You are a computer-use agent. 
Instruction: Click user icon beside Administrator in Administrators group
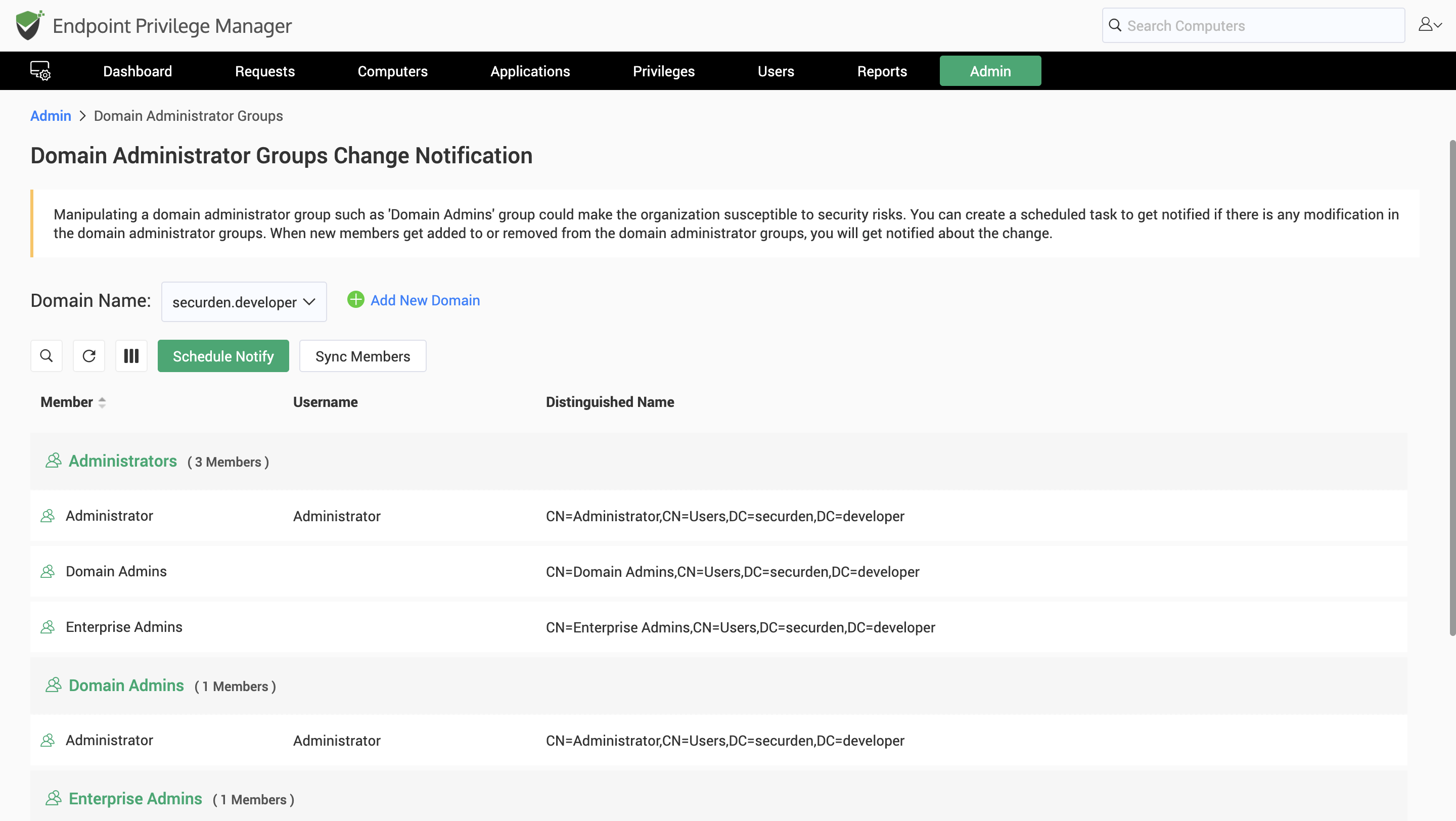click(48, 516)
